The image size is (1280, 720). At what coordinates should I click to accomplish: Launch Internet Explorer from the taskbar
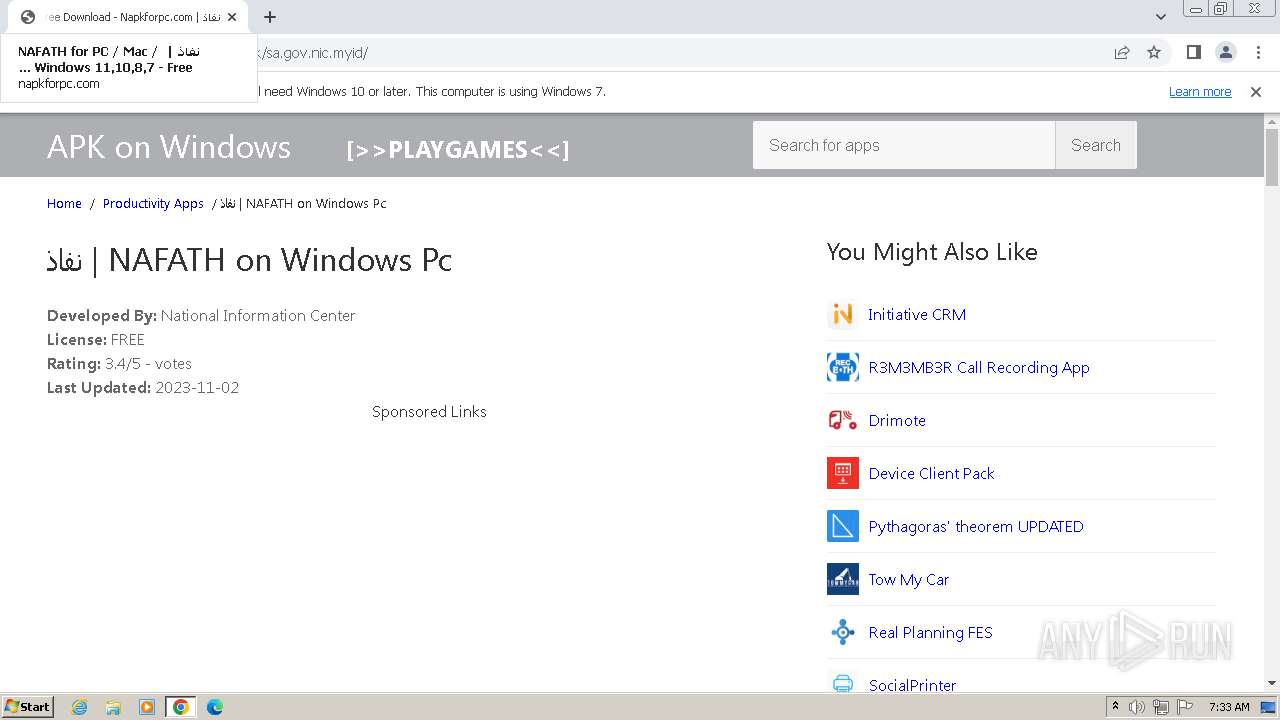(80, 707)
